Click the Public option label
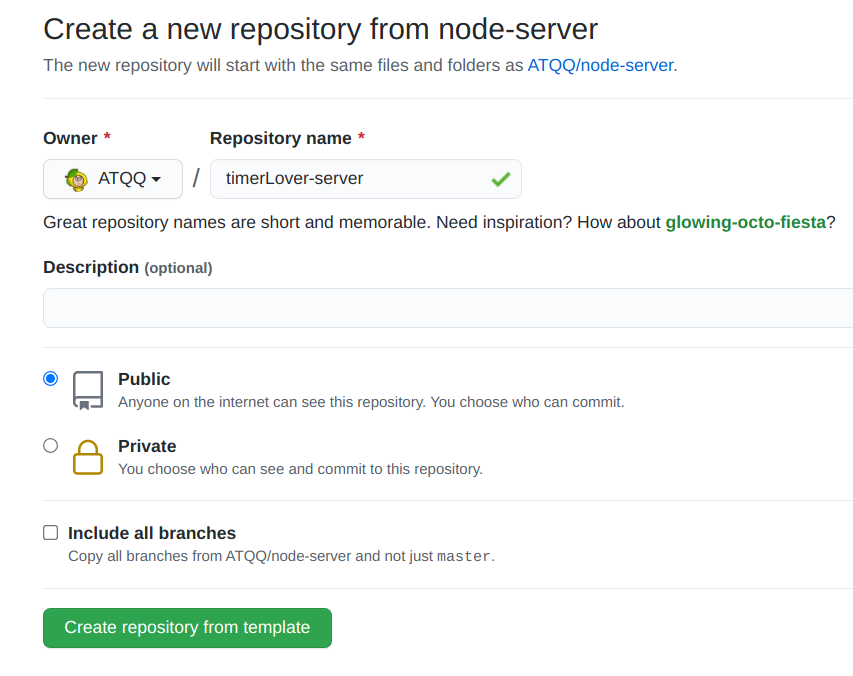Viewport: 853px width, 676px height. point(144,379)
